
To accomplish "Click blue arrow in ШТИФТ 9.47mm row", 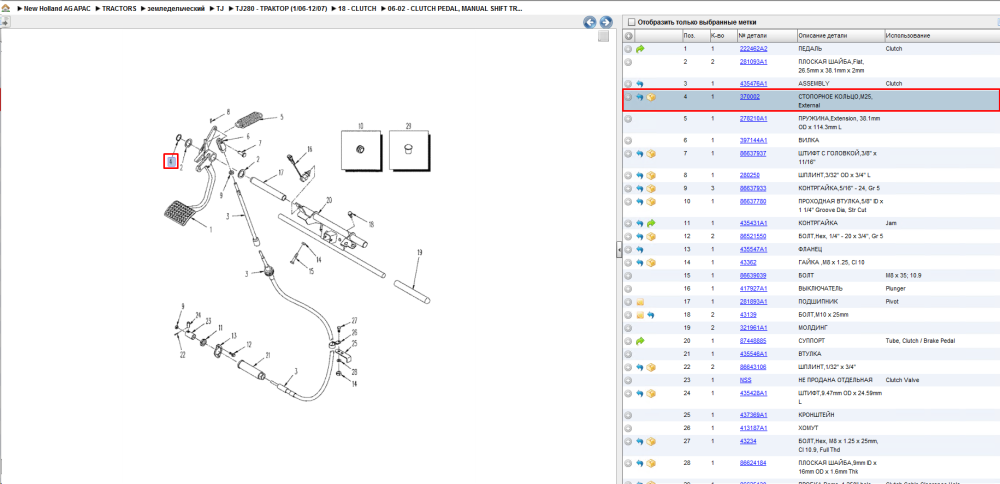I will coord(640,393).
